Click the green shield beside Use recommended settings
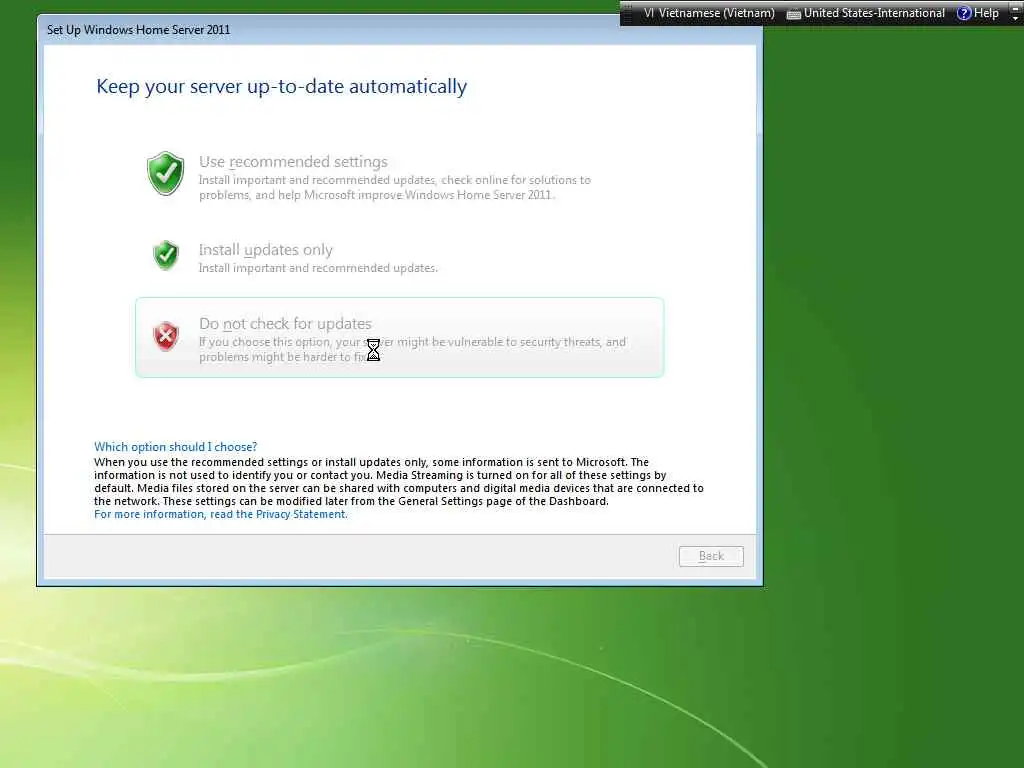The image size is (1024, 768). (166, 174)
